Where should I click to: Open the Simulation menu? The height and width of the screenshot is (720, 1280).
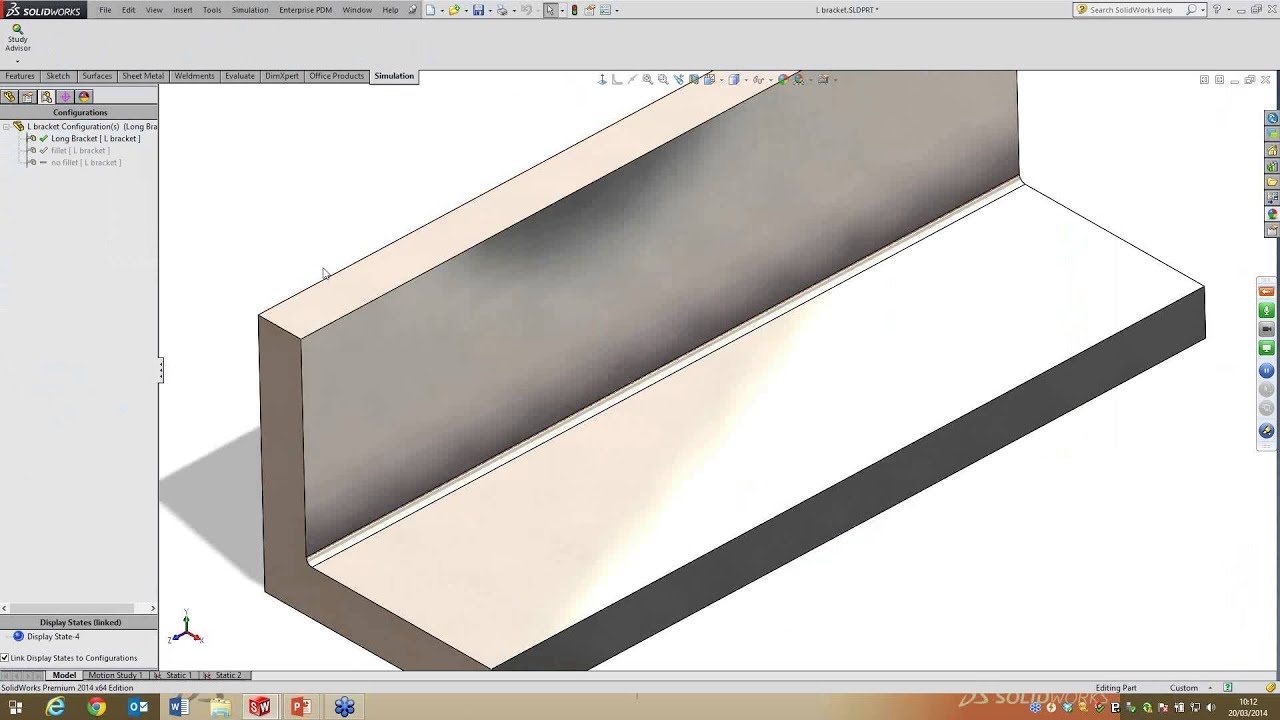[x=250, y=10]
